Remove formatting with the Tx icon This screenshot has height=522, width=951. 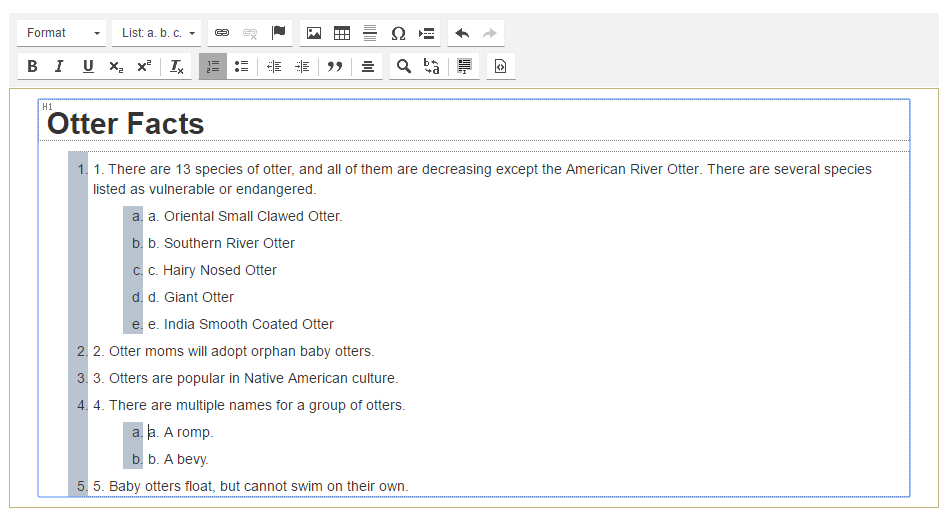click(x=176, y=67)
